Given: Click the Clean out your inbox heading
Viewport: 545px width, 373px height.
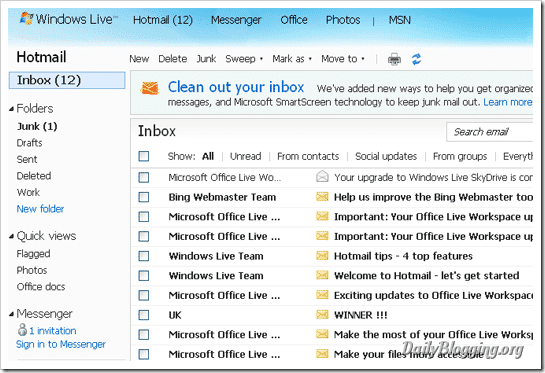Looking at the screenshot, I should click(236, 87).
